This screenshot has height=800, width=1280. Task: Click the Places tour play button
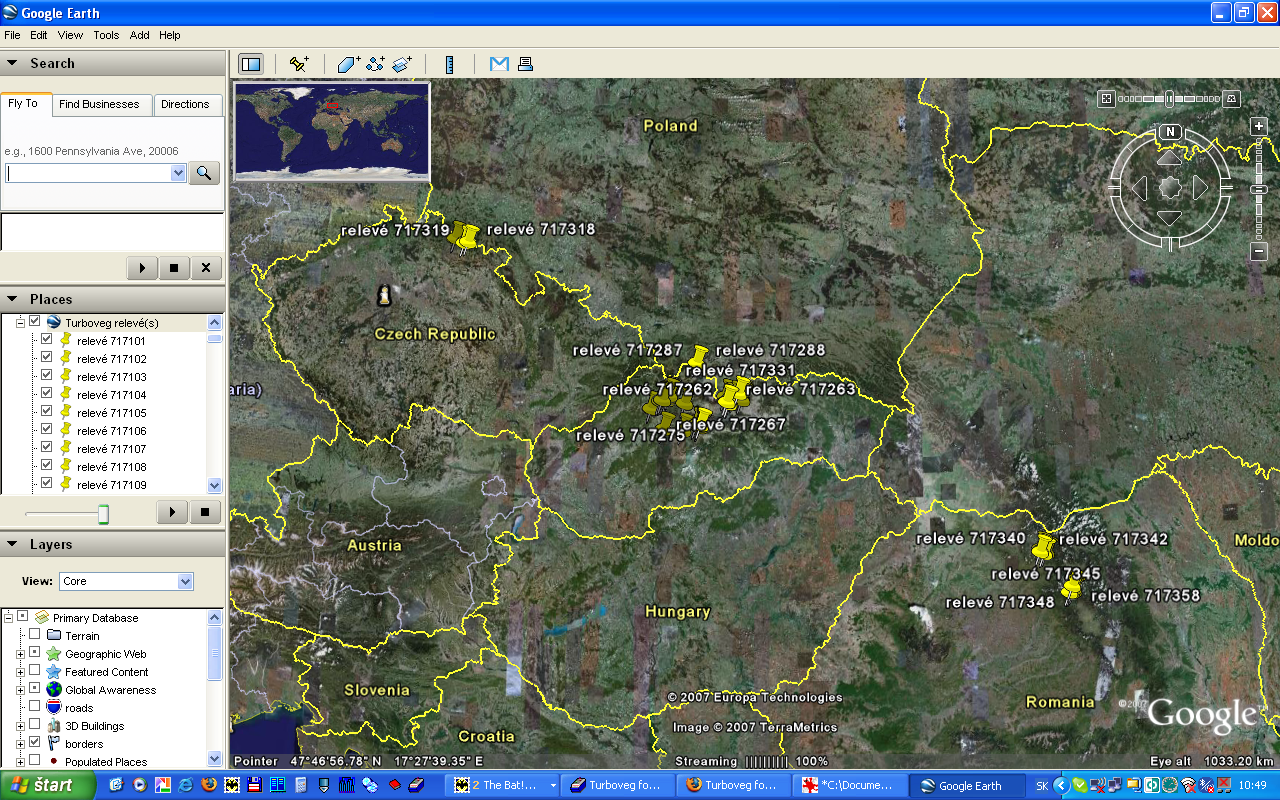pyautogui.click(x=172, y=512)
